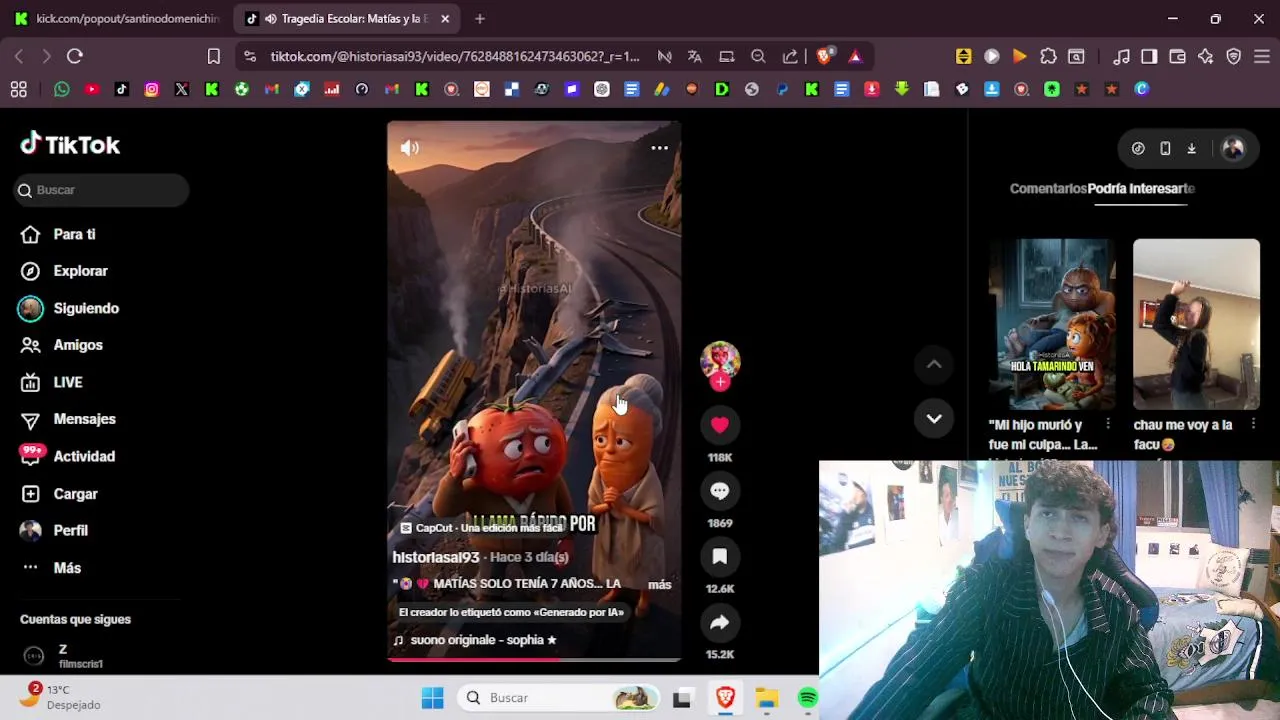Save video with the bookmark icon

coord(720,557)
